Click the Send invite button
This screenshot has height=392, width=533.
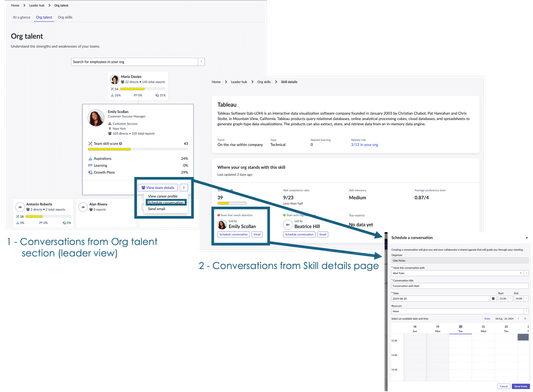click(x=521, y=387)
